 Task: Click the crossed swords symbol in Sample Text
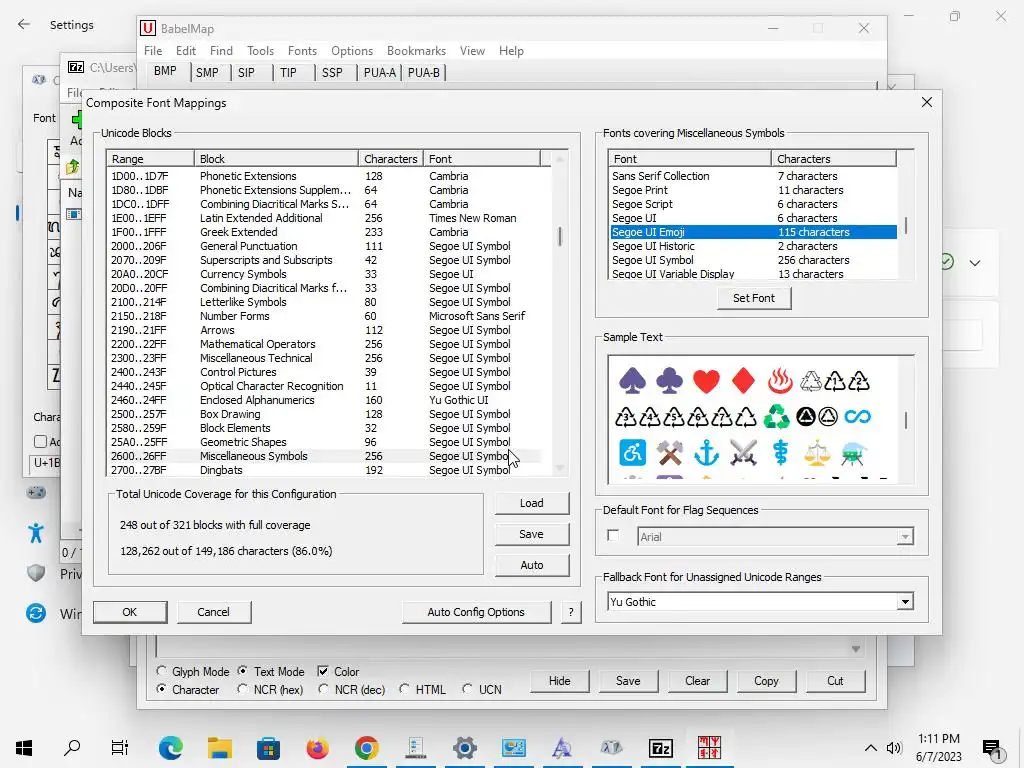[x=743, y=453]
